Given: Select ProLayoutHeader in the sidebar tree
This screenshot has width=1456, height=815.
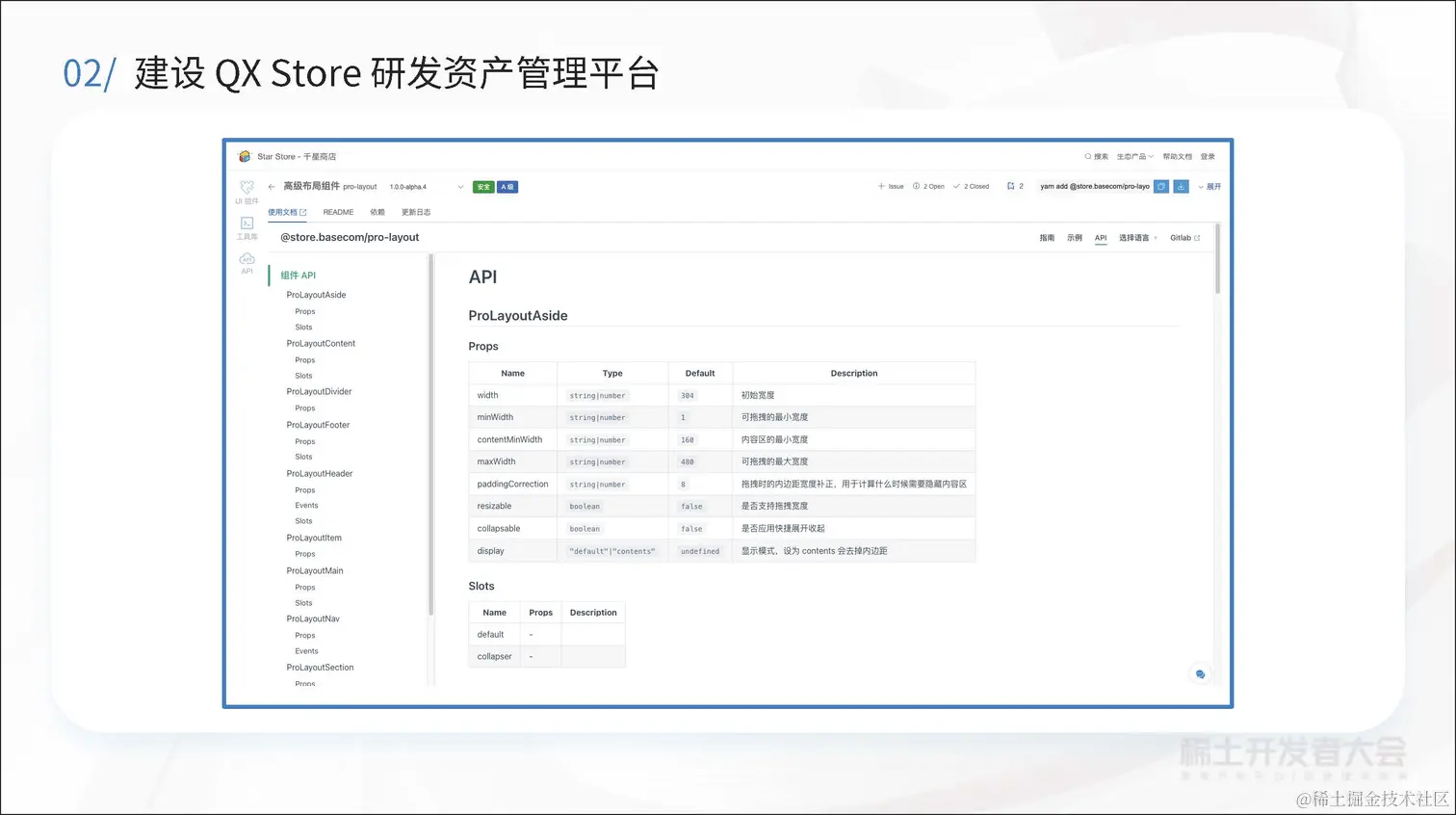Looking at the screenshot, I should coord(320,473).
